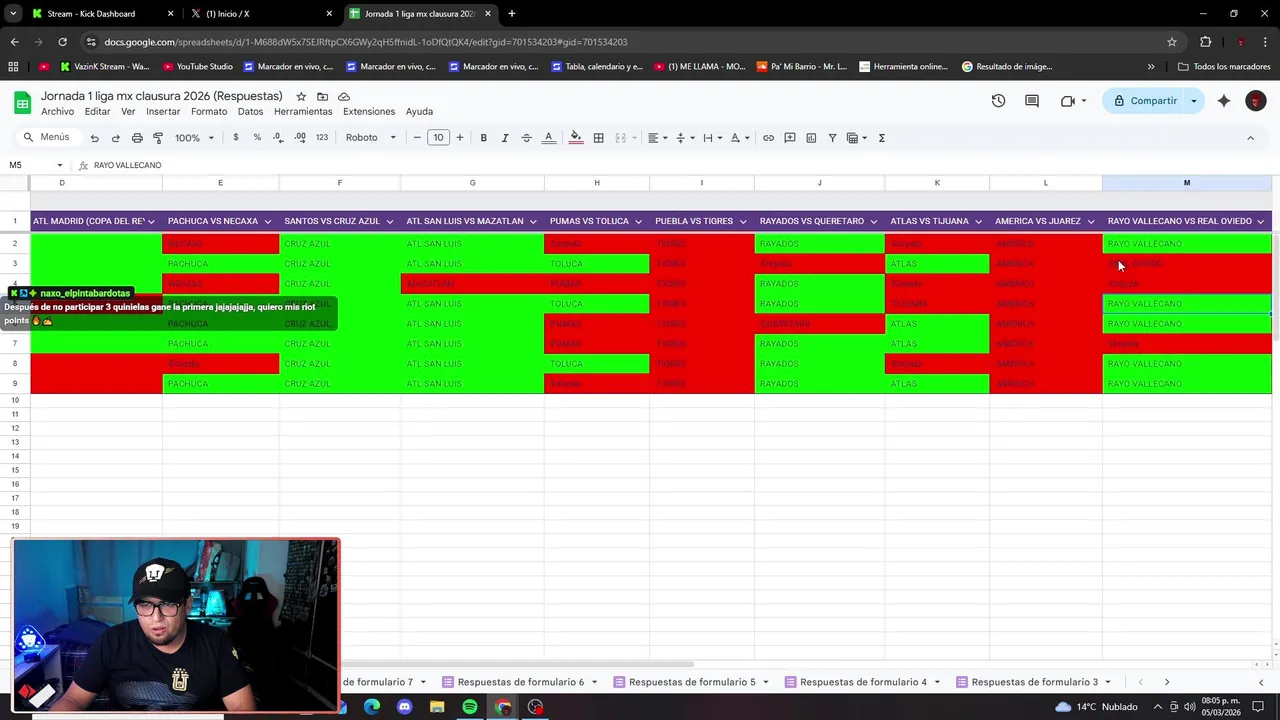Toggle bold formatting

point(483,138)
